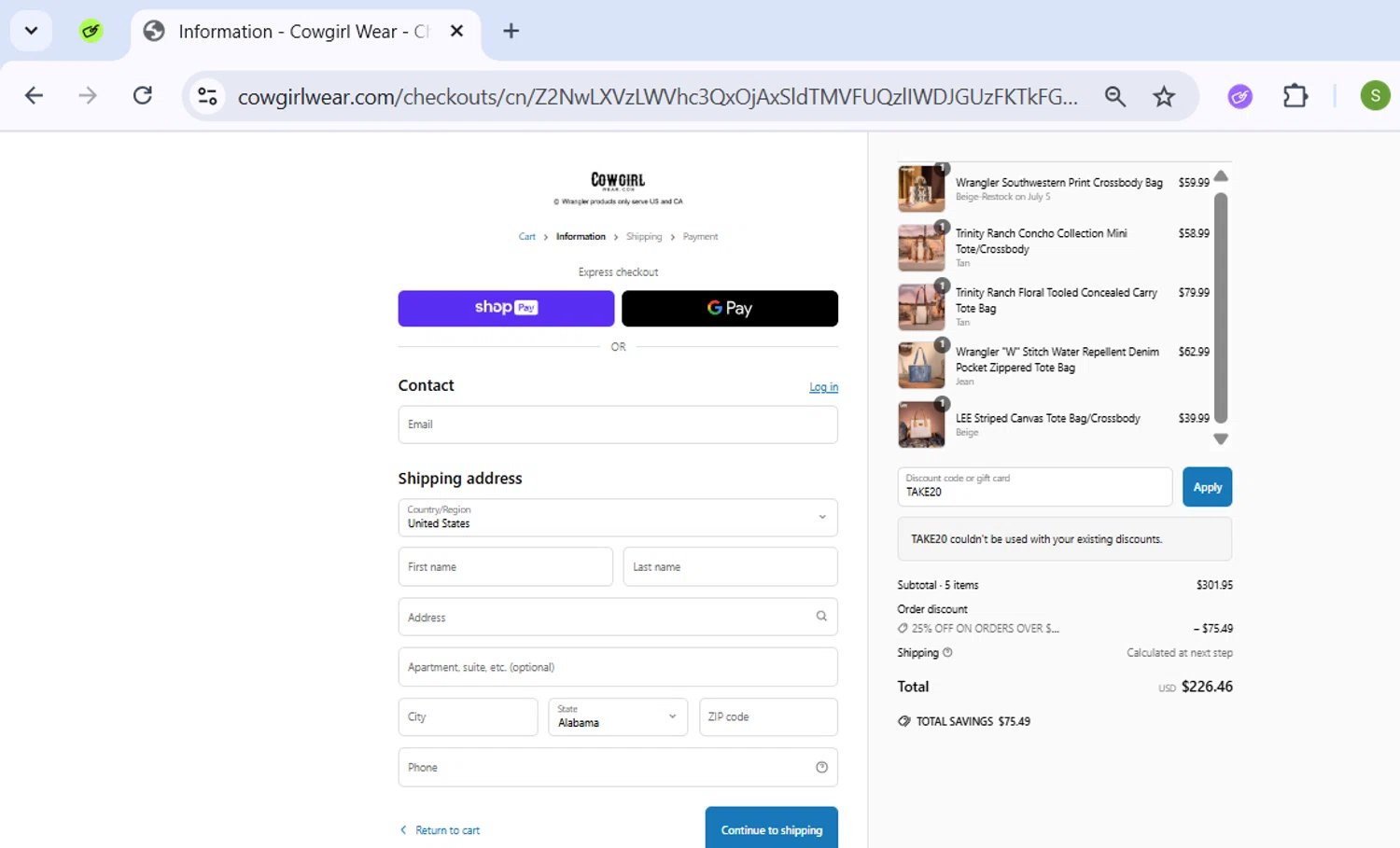Click the address bar URL
1400x848 pixels.
point(657,97)
